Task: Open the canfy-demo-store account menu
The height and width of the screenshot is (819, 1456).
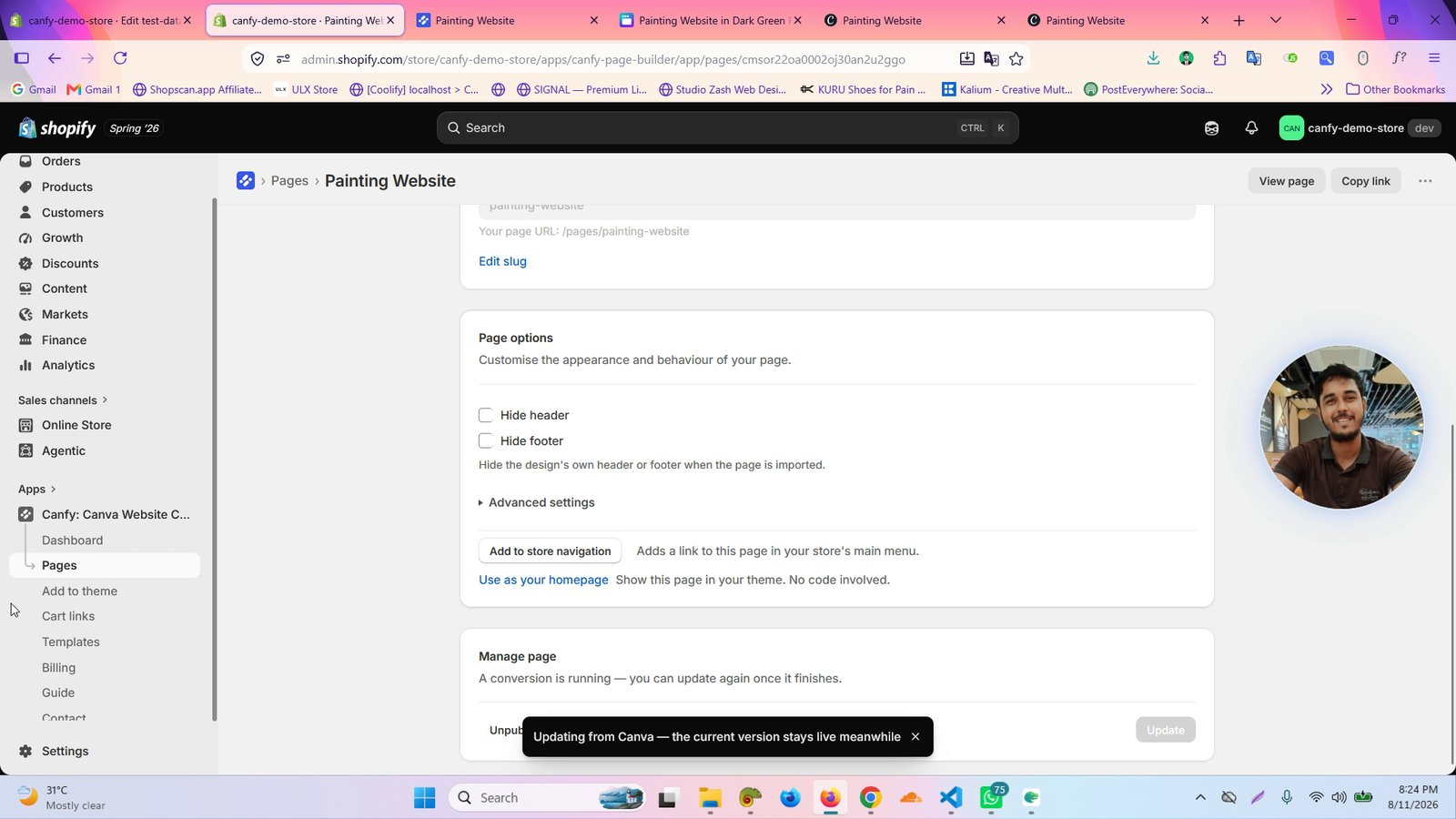Action: click(x=1360, y=128)
